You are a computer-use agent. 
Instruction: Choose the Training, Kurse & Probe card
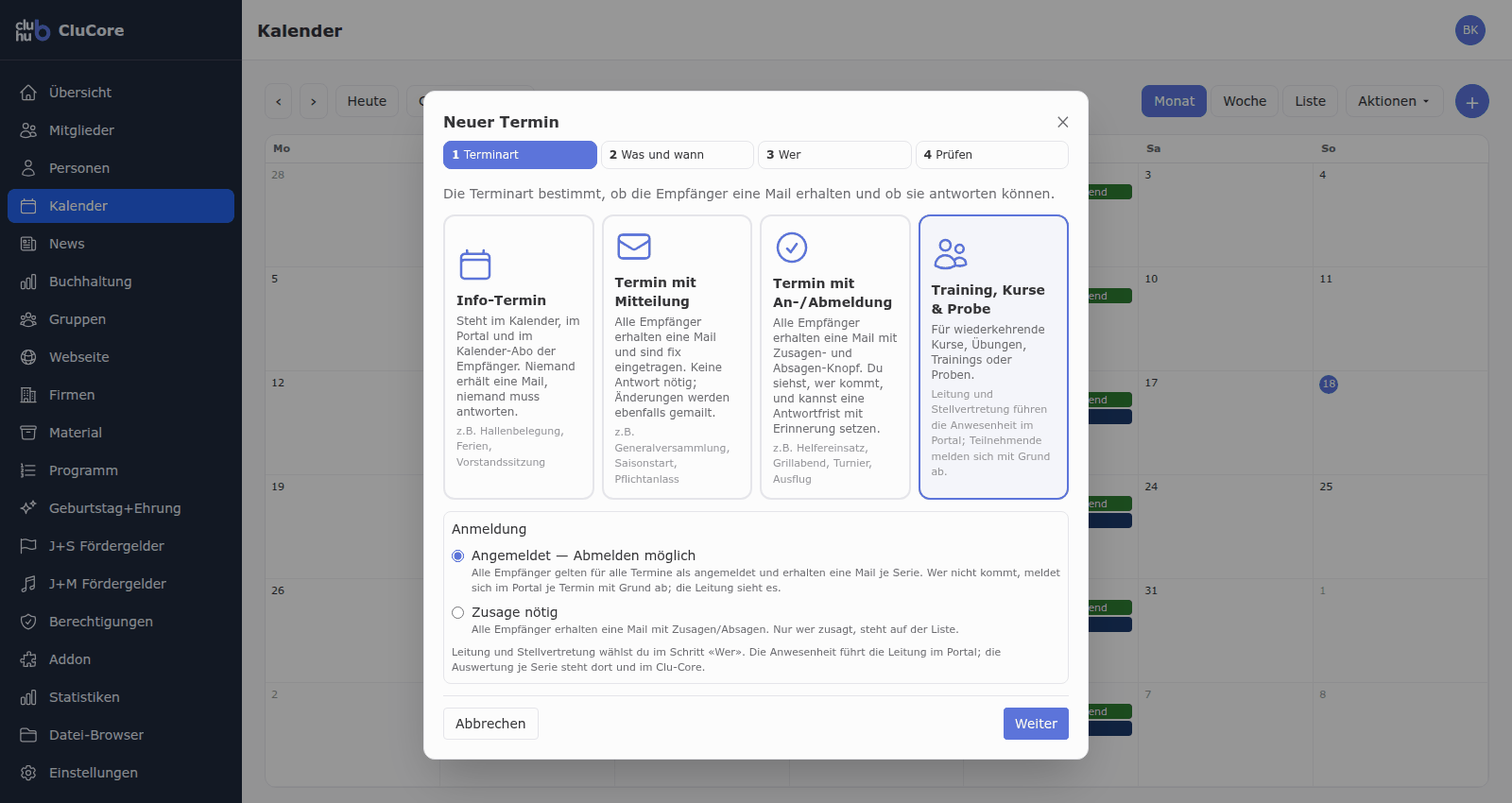tap(993, 357)
